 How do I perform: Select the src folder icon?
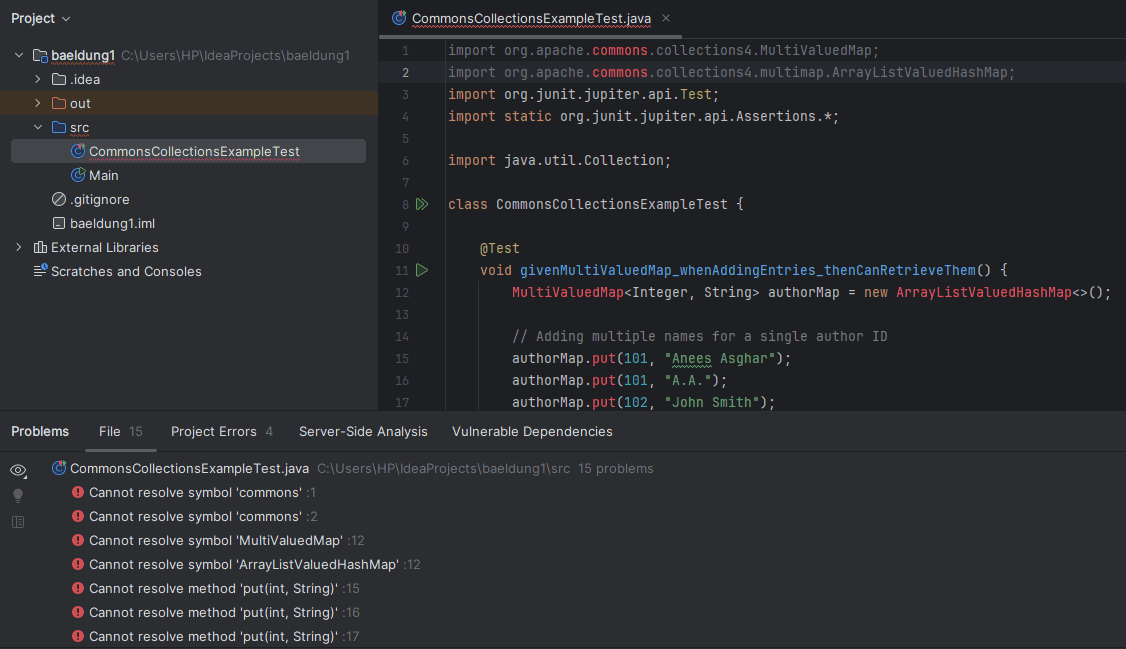pos(59,127)
